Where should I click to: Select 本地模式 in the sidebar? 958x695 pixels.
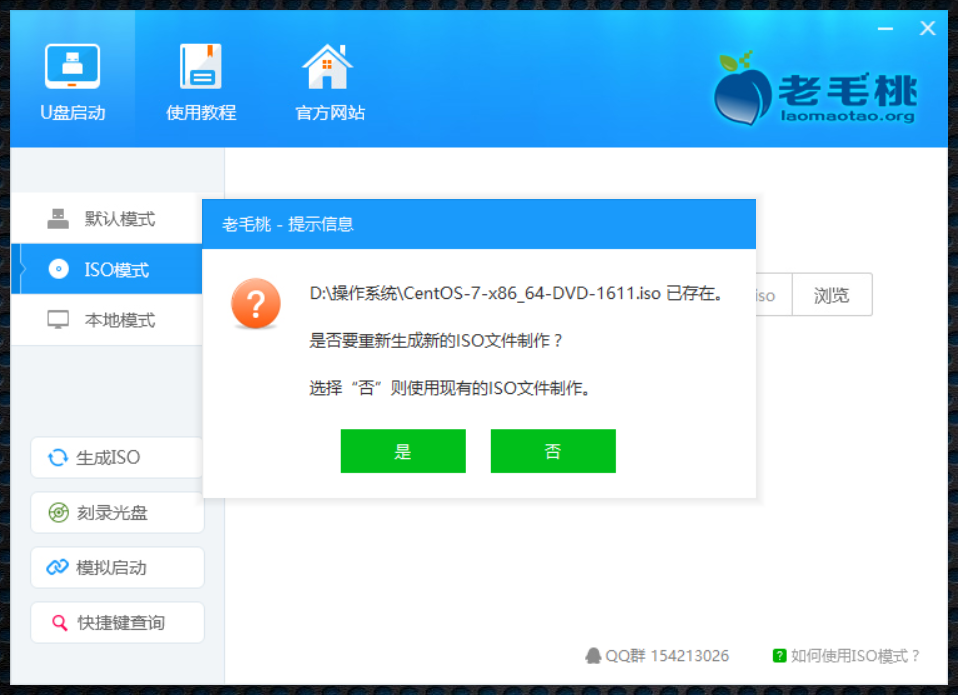pos(107,320)
